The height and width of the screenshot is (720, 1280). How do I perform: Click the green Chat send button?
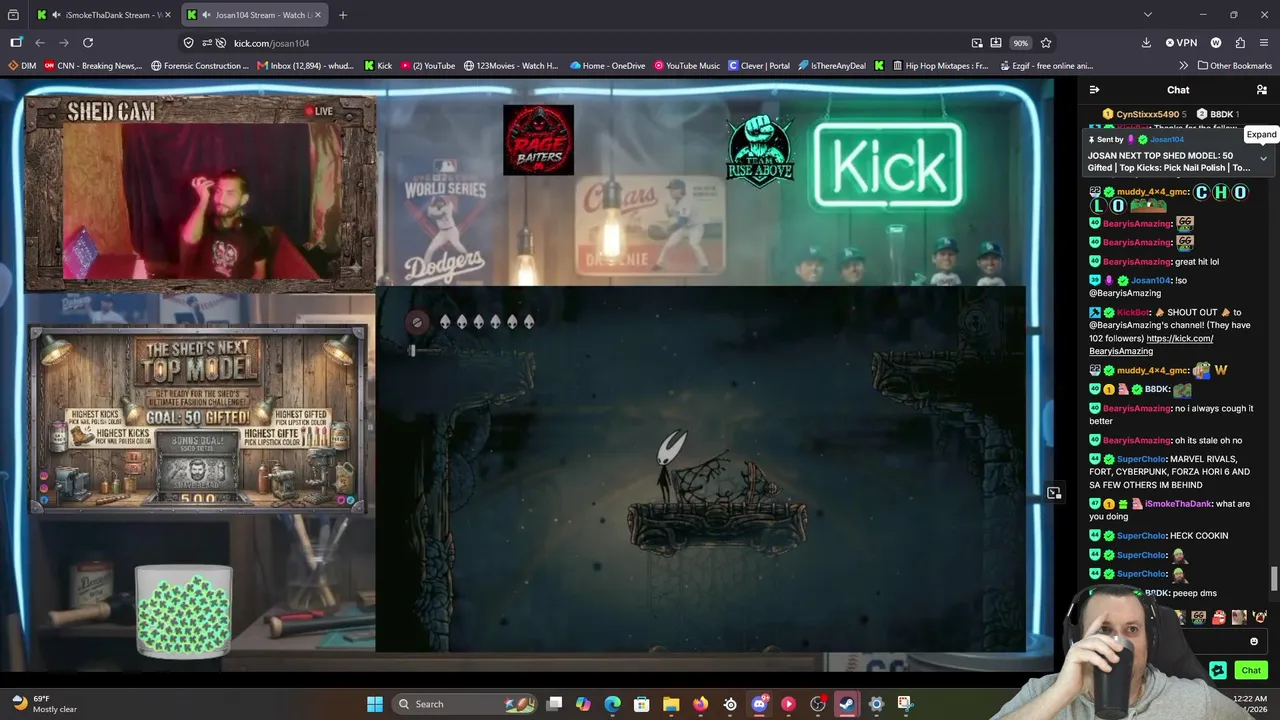pos(1251,671)
